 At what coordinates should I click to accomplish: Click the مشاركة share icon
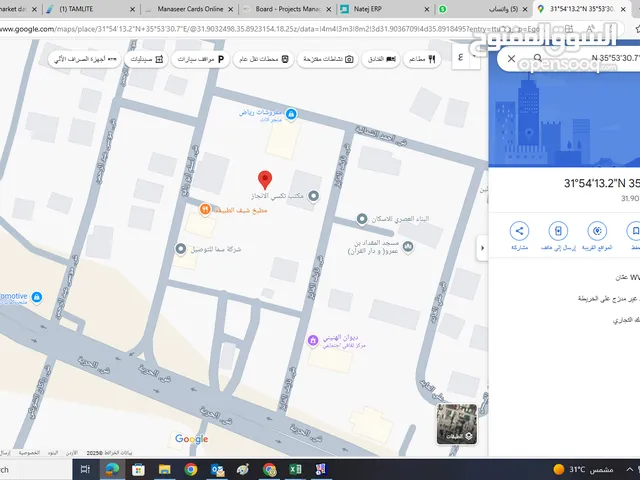tap(519, 231)
